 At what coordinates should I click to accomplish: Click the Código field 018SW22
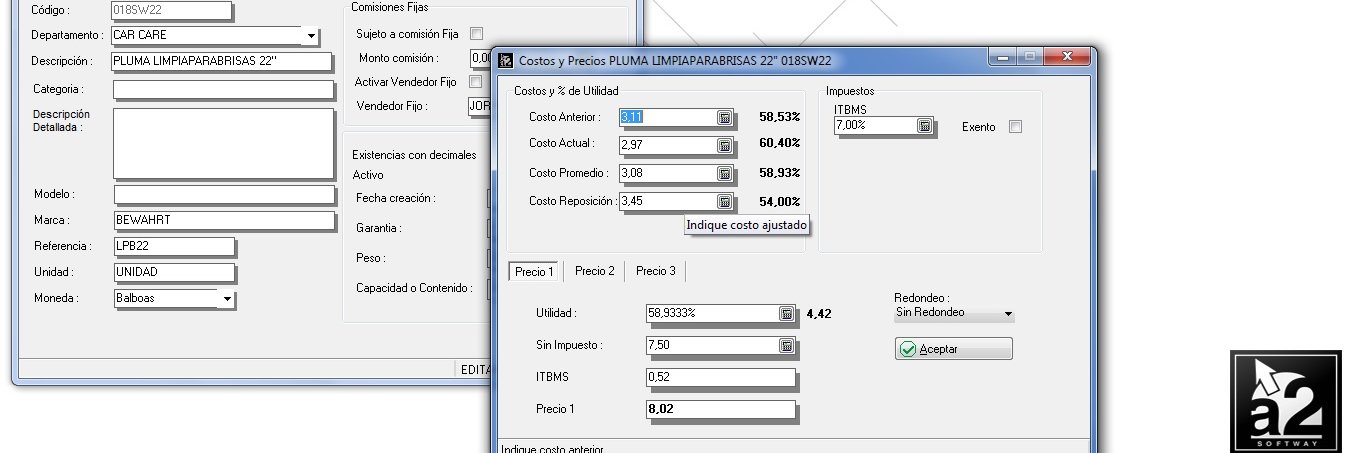point(171,10)
